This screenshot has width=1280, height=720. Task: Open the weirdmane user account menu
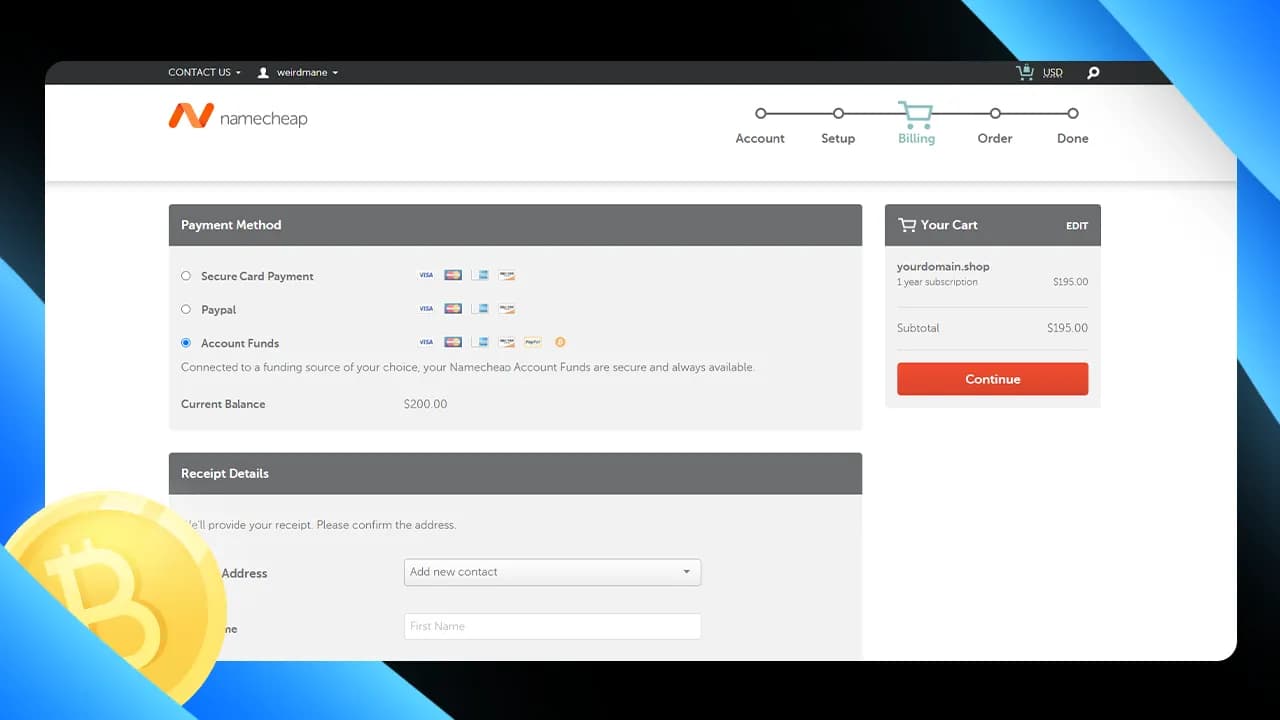pos(298,73)
